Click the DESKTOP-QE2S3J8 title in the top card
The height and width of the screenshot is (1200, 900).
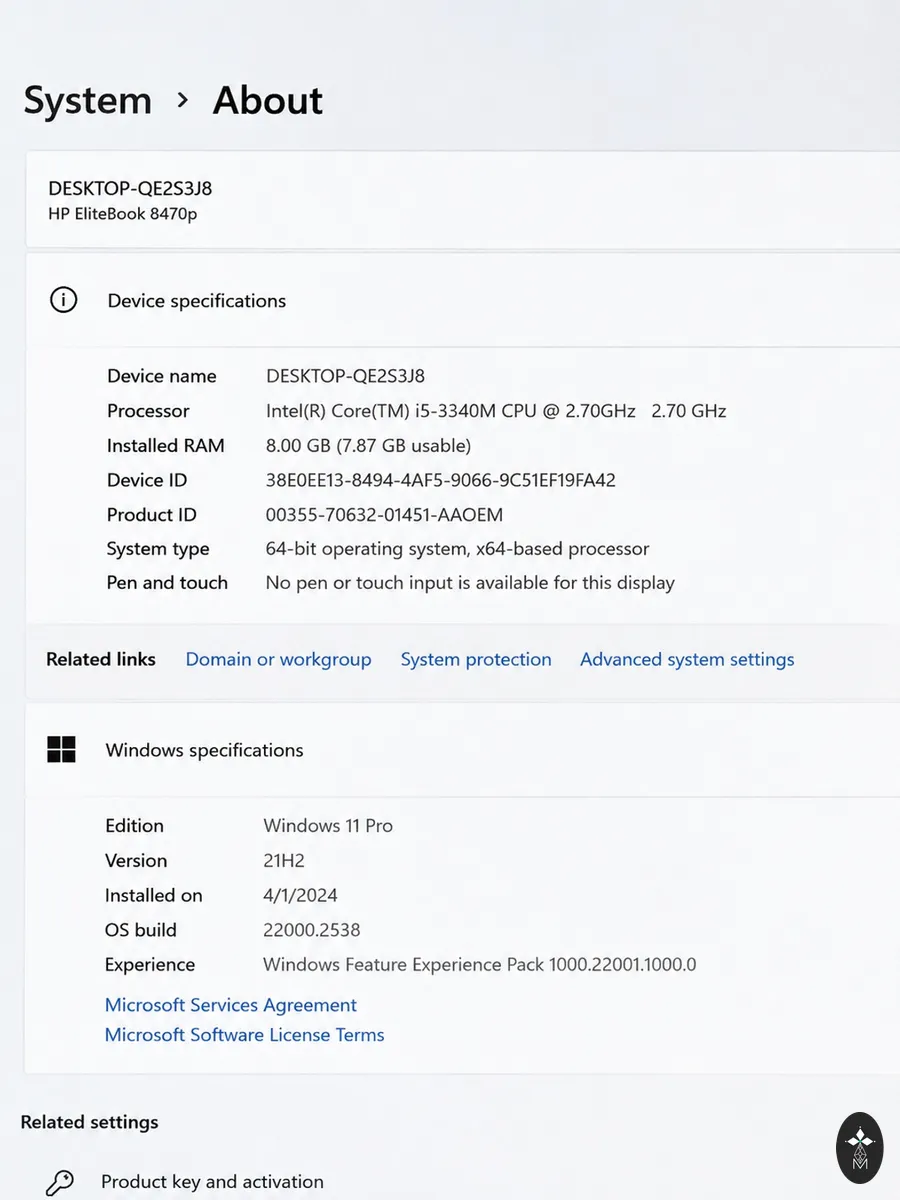[x=130, y=188]
